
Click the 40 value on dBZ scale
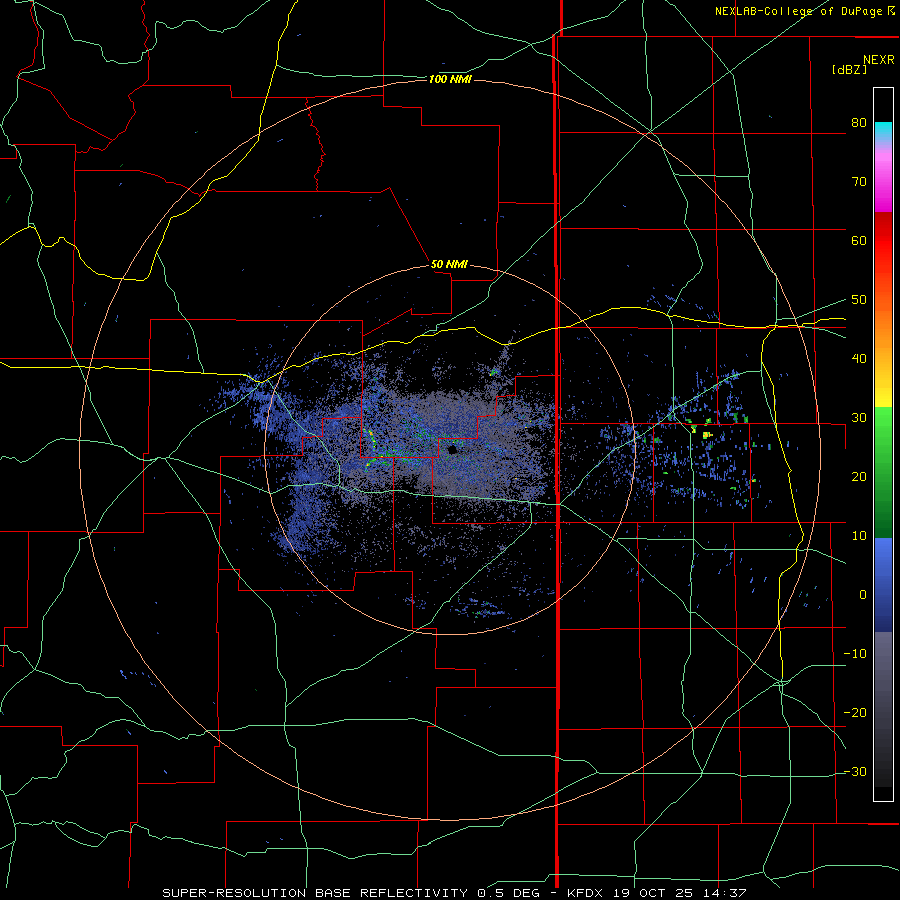tap(859, 359)
